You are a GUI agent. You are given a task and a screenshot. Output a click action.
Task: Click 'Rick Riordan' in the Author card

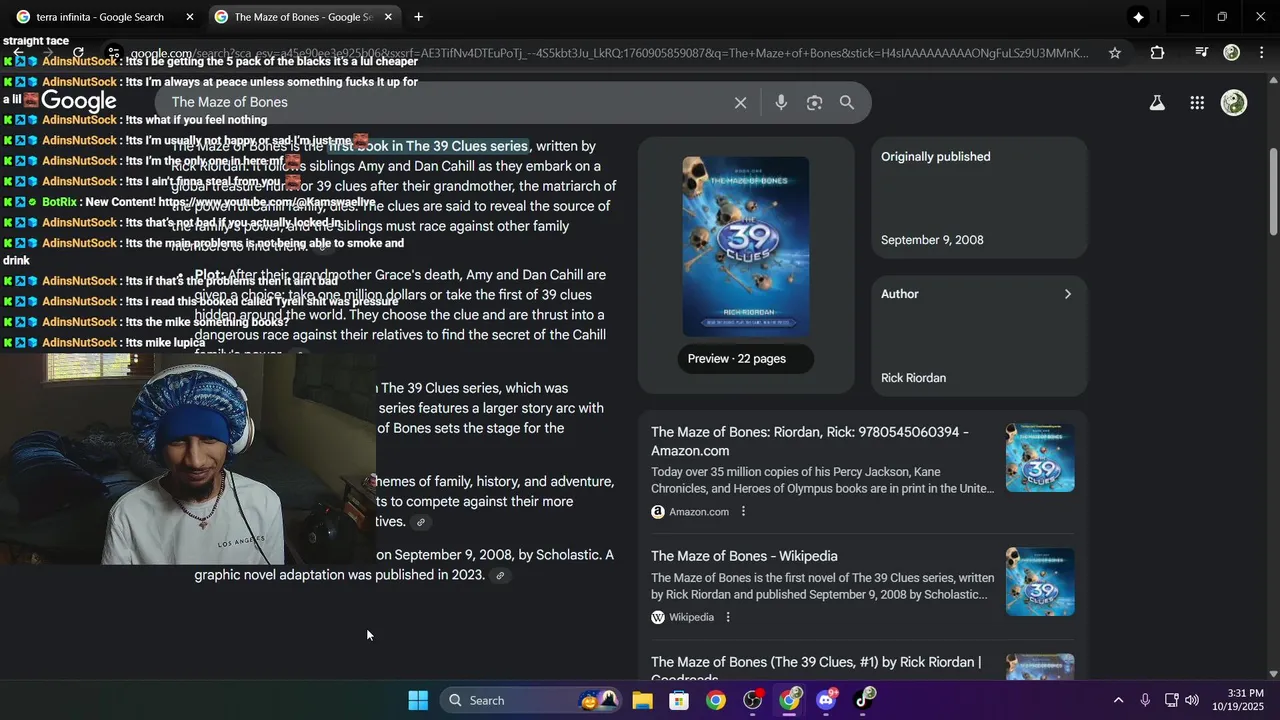click(913, 378)
